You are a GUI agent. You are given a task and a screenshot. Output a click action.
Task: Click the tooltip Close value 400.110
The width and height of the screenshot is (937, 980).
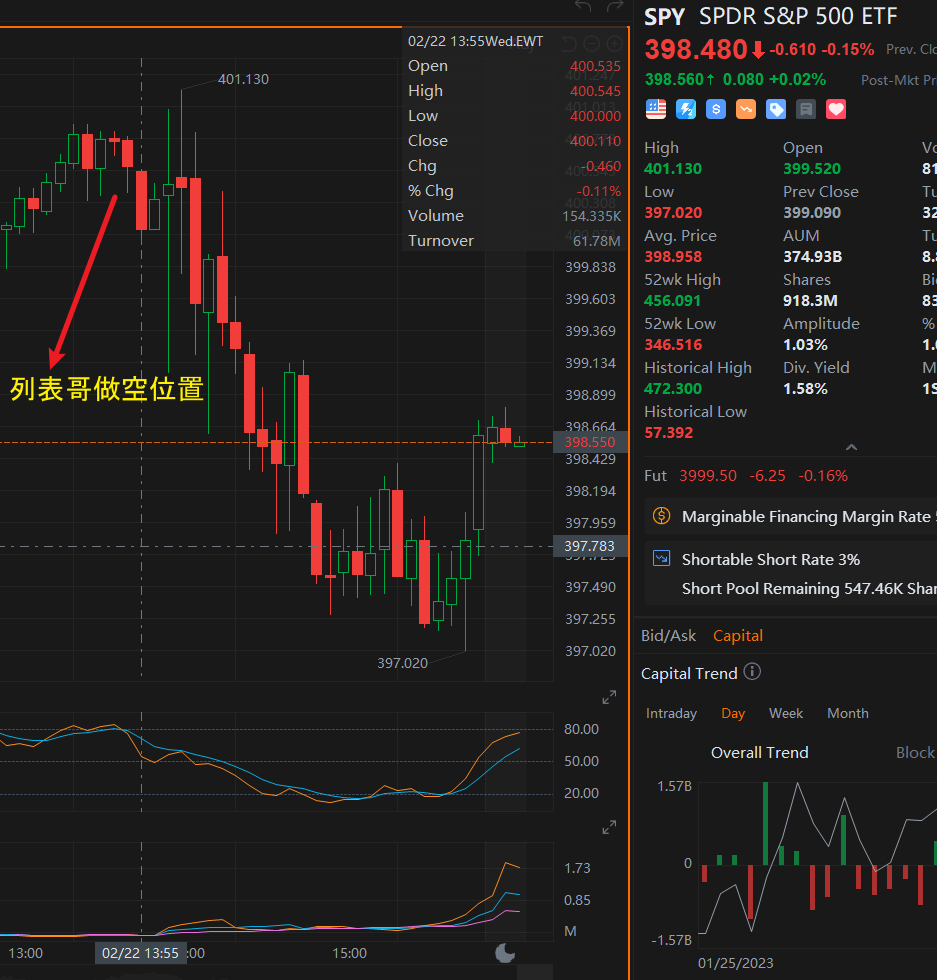pos(595,141)
